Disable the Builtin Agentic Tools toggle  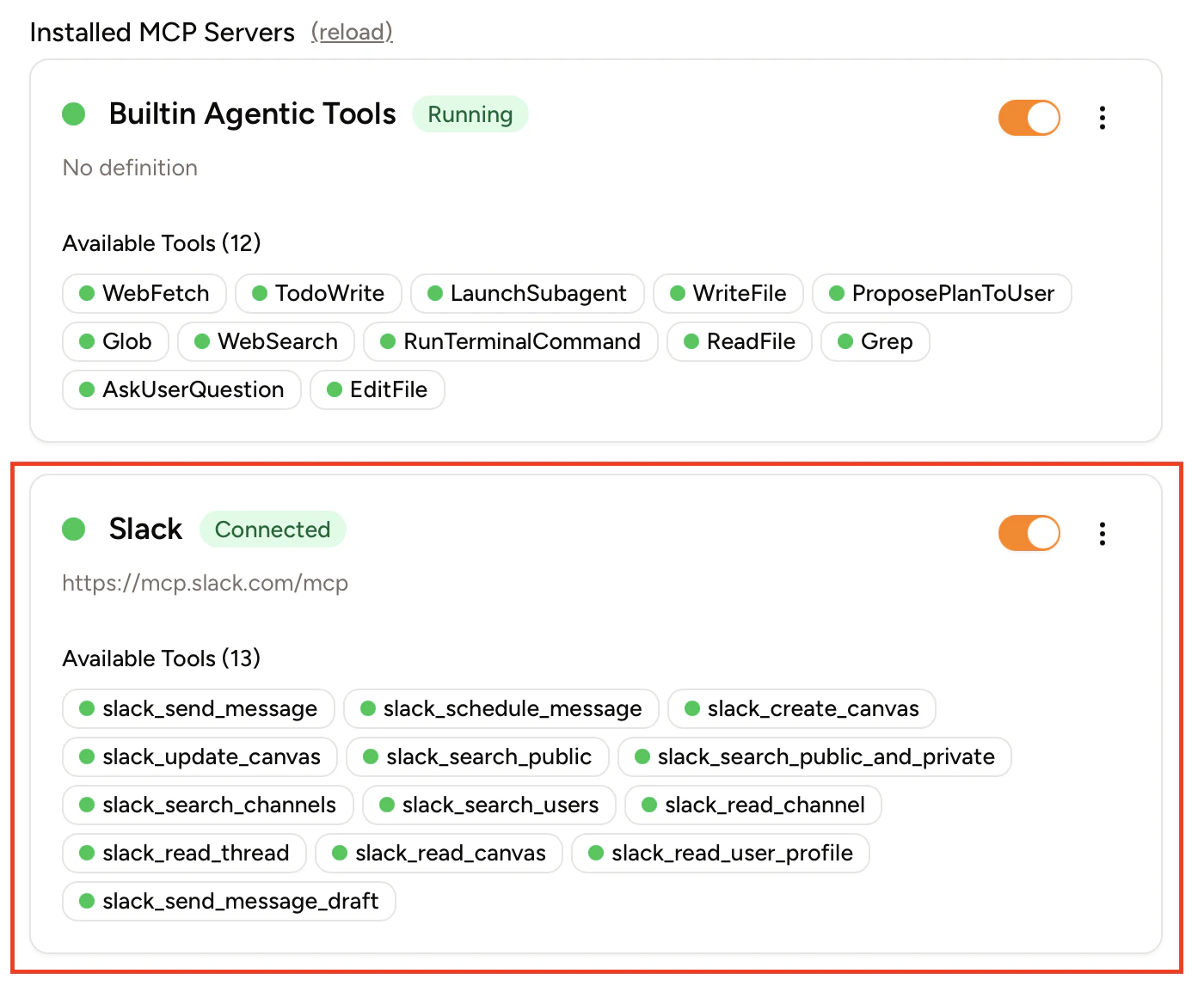pyautogui.click(x=1029, y=118)
